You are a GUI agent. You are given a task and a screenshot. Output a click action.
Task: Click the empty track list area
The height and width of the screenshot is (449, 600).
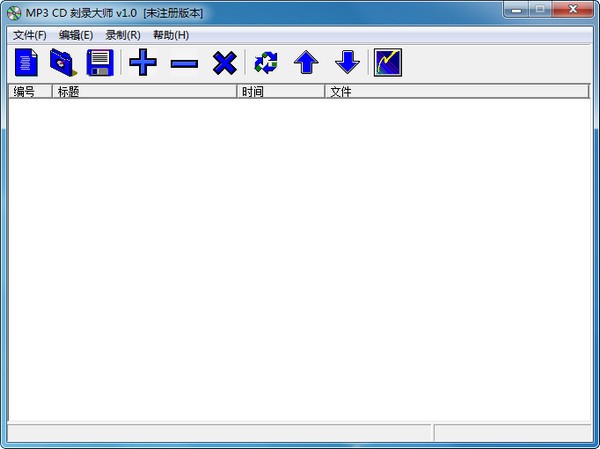pos(300,260)
